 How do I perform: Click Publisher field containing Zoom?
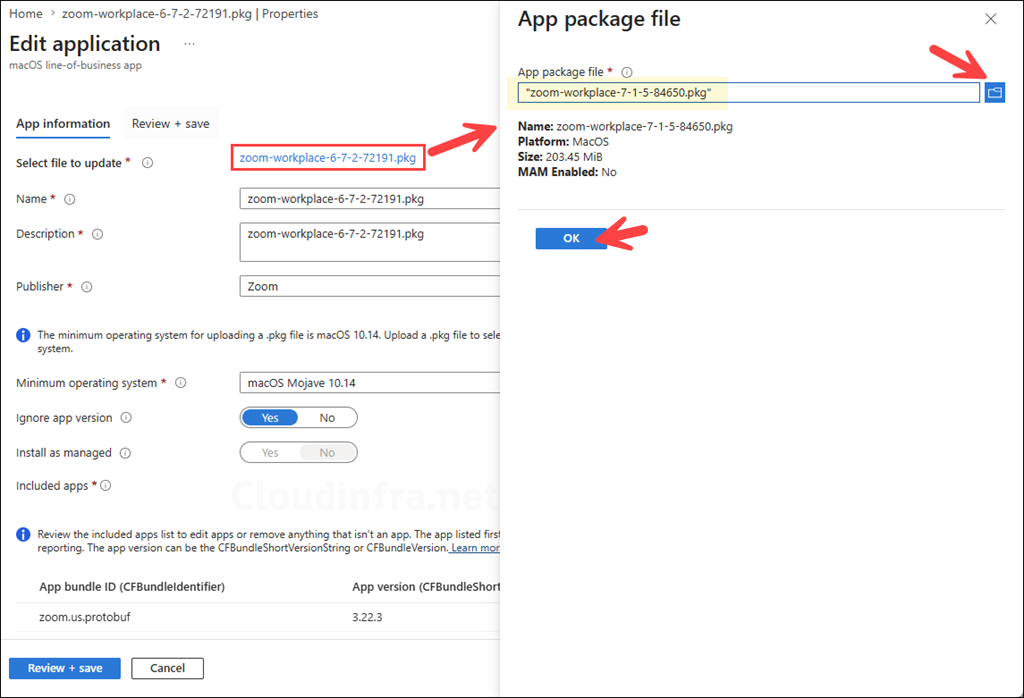point(370,286)
